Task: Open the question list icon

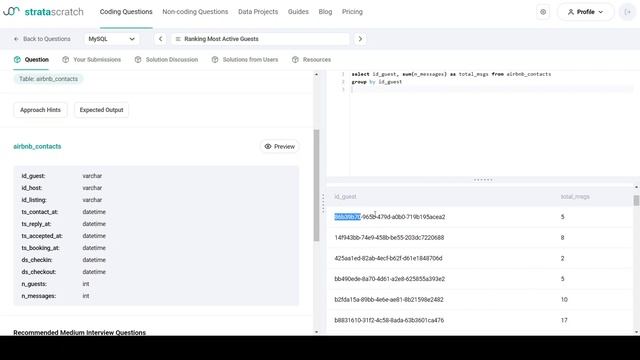Action: click(x=178, y=39)
